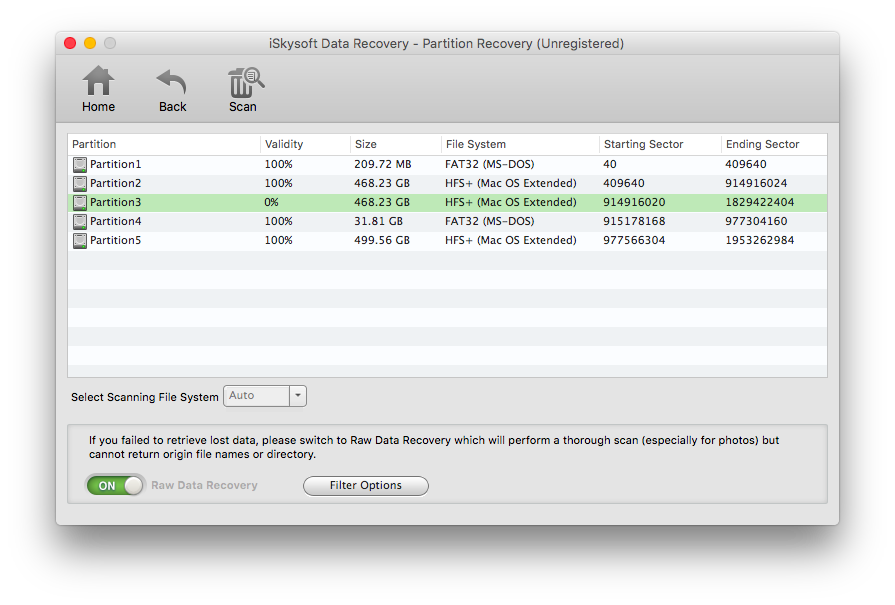Close the window with the red button
Viewport: 895px width, 605px height.
pyautogui.click(x=70, y=43)
